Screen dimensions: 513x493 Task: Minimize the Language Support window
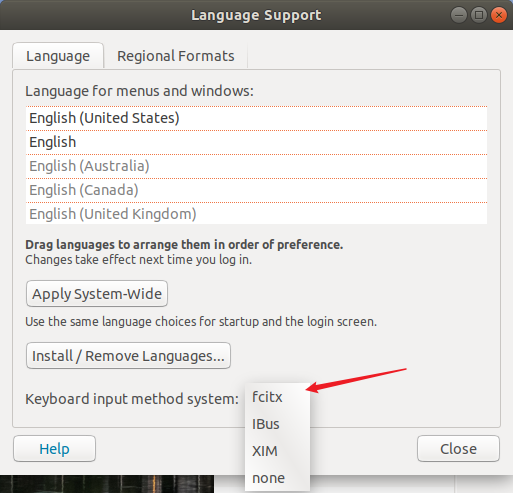tap(459, 15)
